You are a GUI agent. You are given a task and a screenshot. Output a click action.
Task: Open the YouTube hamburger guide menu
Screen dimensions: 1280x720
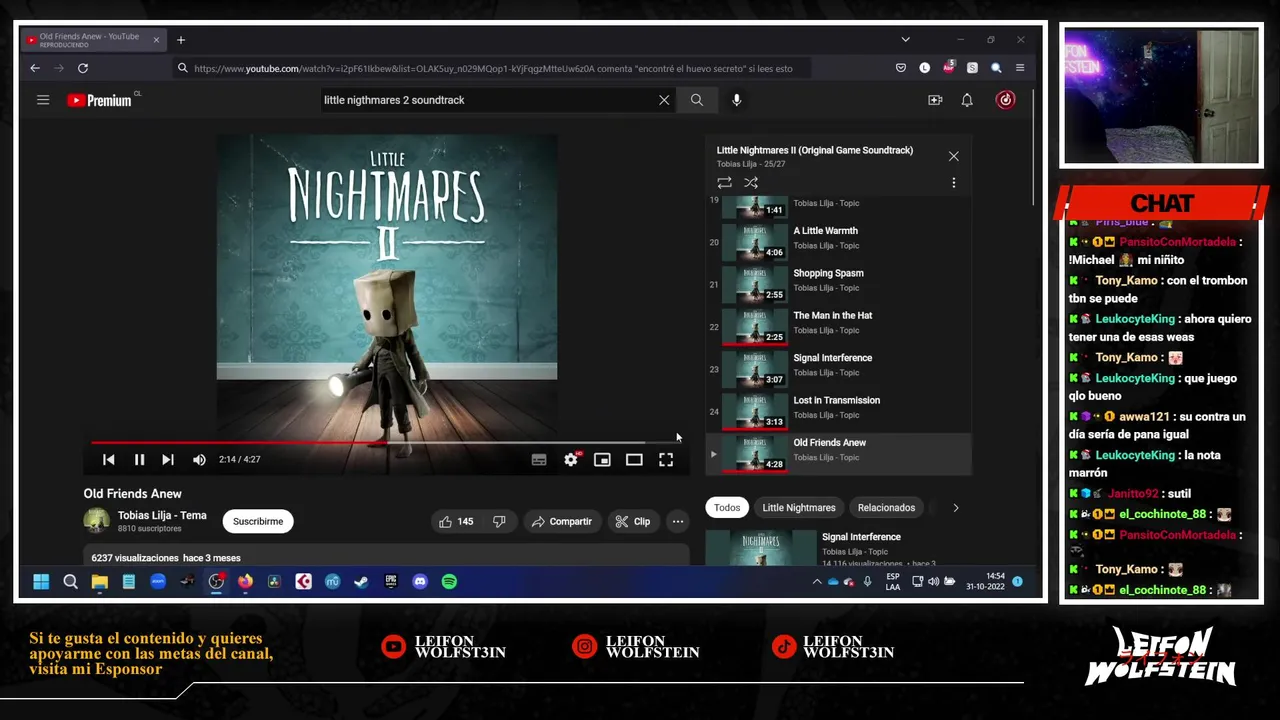[43, 100]
